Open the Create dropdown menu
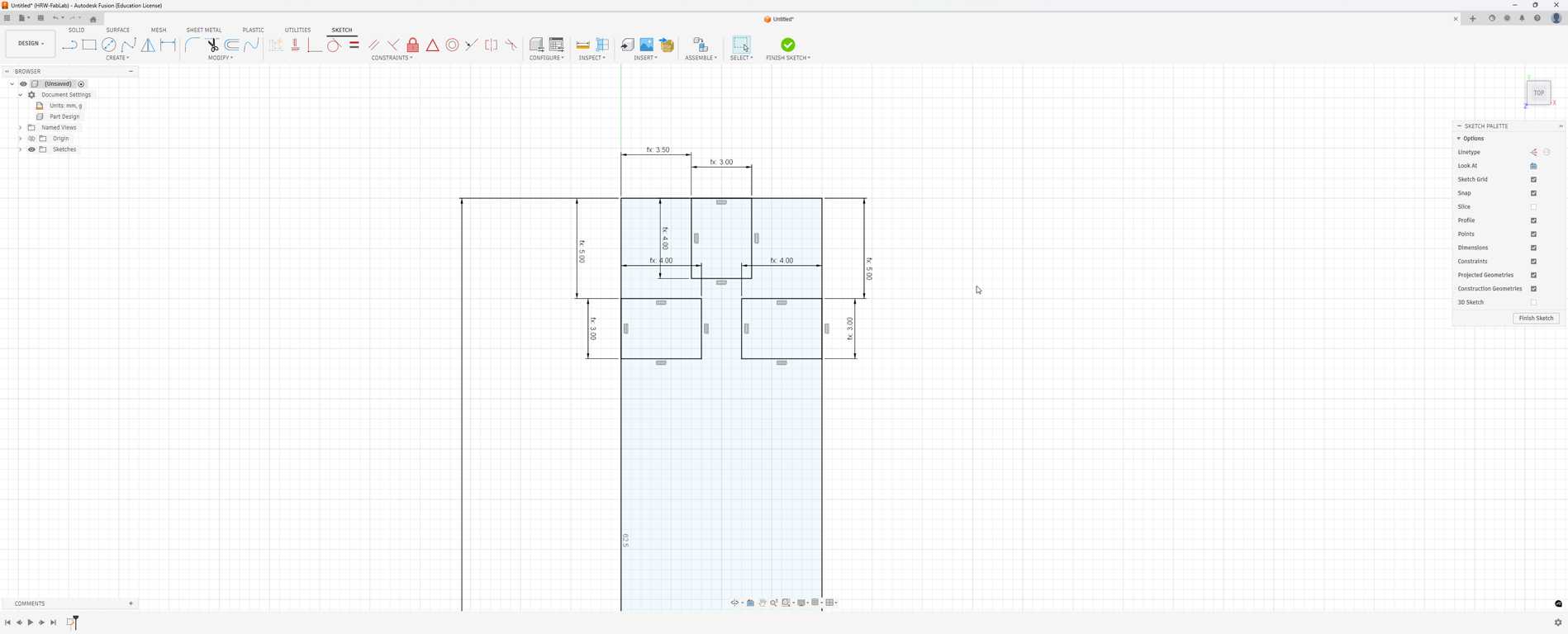Screen dimensions: 1568x634 [x=117, y=58]
